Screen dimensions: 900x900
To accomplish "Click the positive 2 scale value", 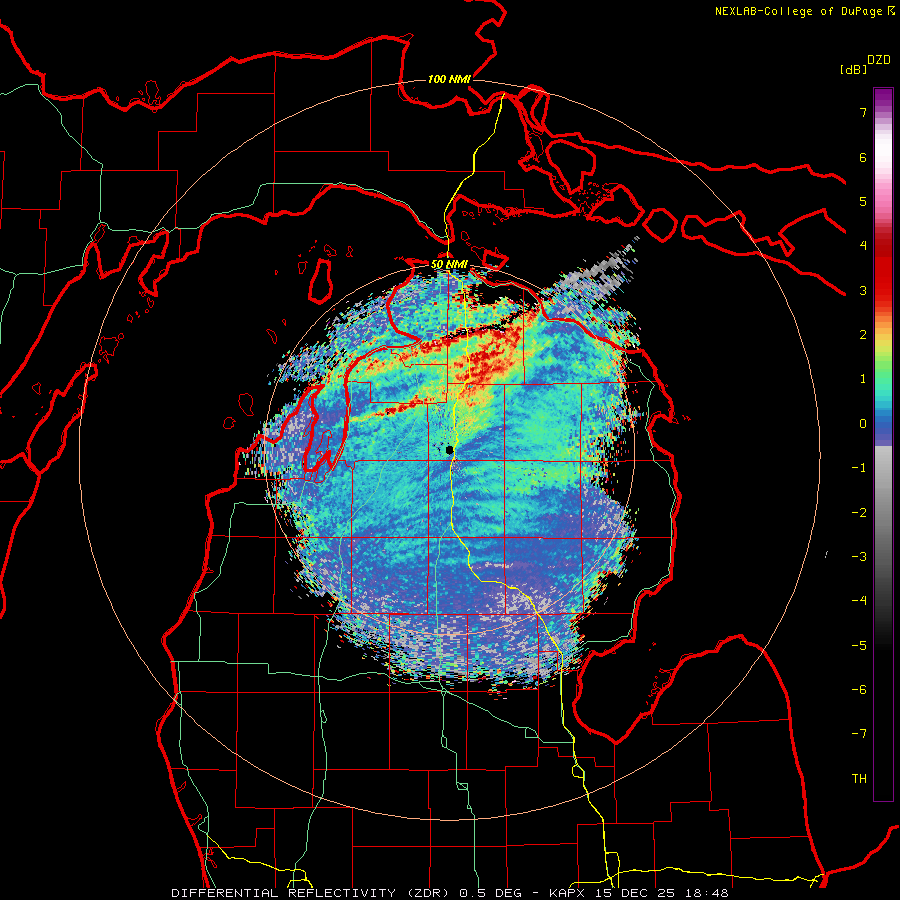I will click(x=863, y=334).
